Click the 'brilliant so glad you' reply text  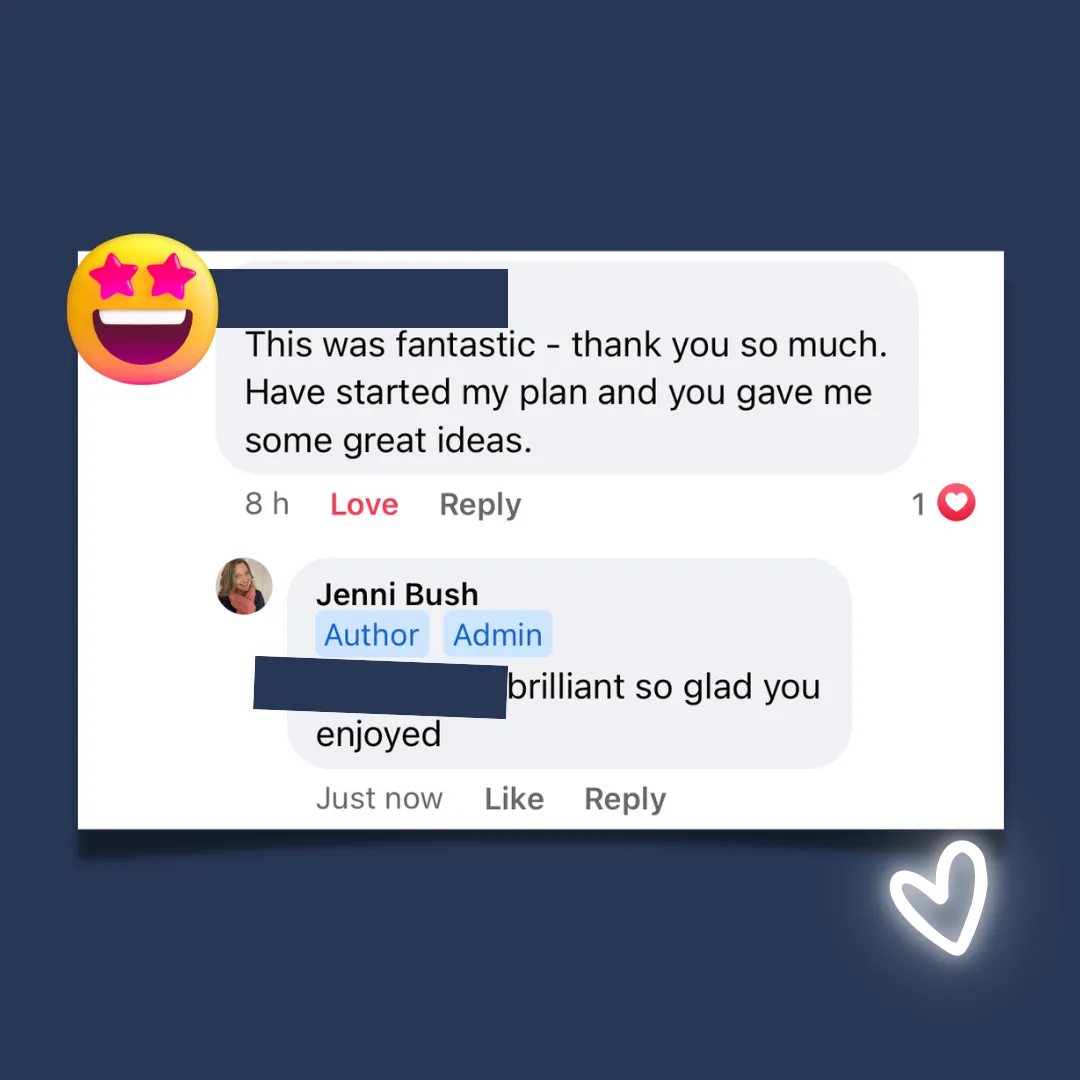point(664,687)
